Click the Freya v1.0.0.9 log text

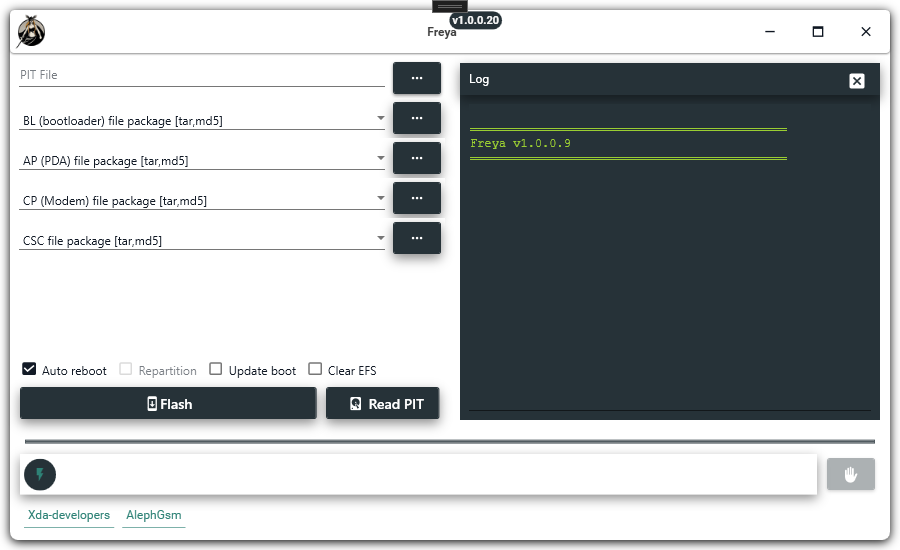[x=520, y=144]
